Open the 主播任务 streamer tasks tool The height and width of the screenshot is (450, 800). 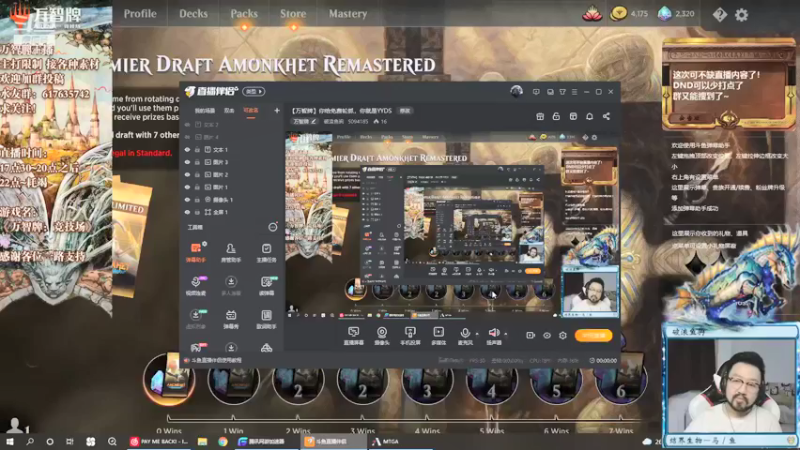(266, 253)
